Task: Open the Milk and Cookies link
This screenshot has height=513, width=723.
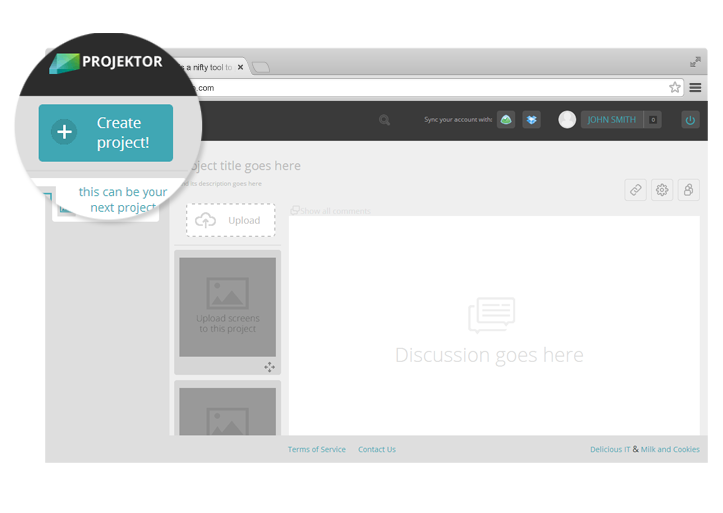Action: click(670, 449)
